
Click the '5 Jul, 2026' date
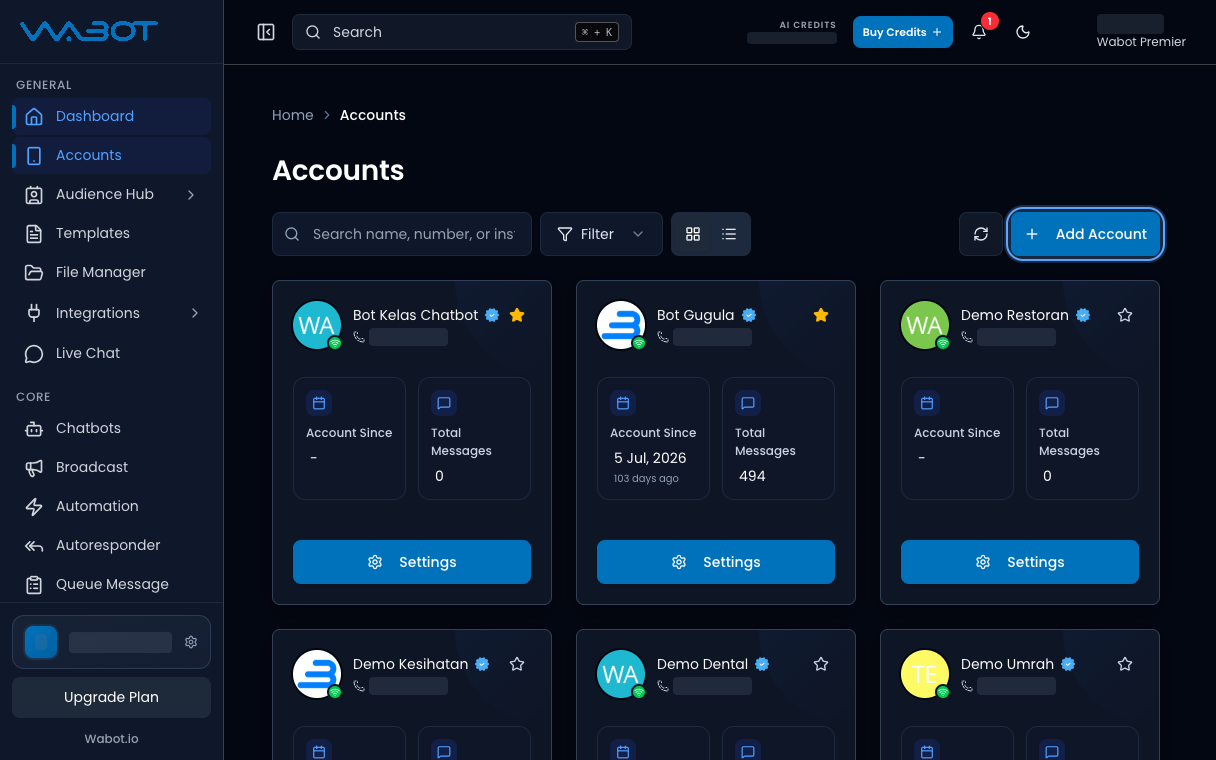pos(650,458)
